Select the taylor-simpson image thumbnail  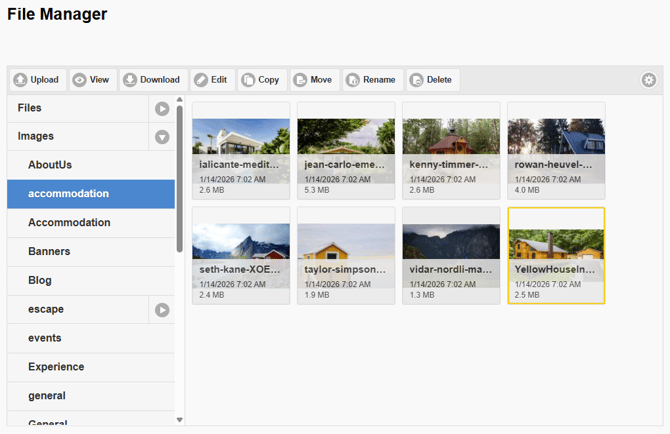[x=346, y=256]
